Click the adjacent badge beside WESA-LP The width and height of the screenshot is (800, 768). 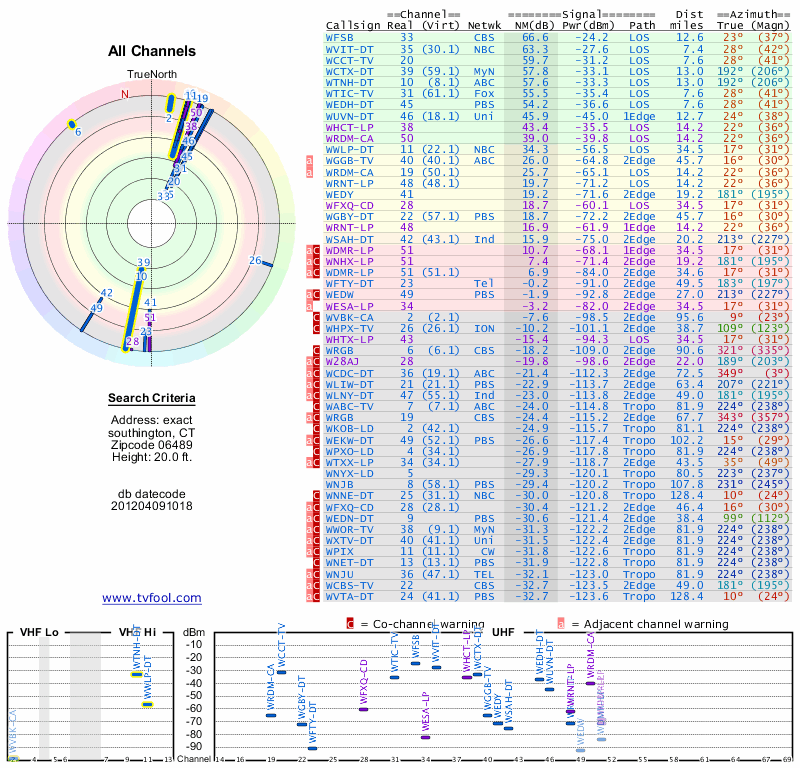point(309,307)
